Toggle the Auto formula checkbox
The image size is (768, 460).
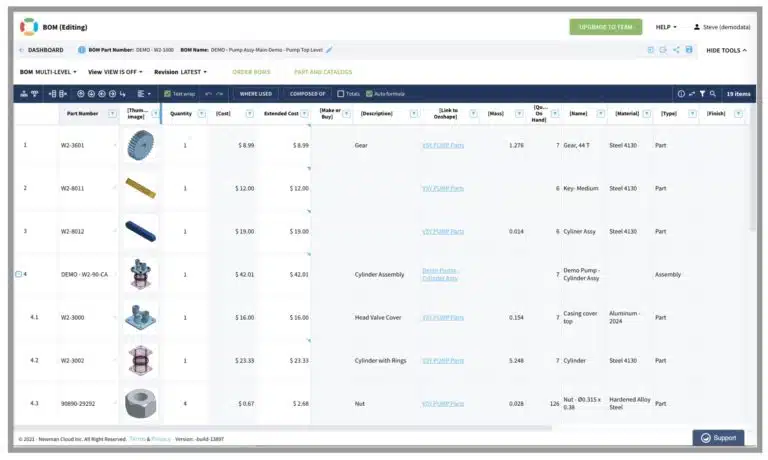369,94
